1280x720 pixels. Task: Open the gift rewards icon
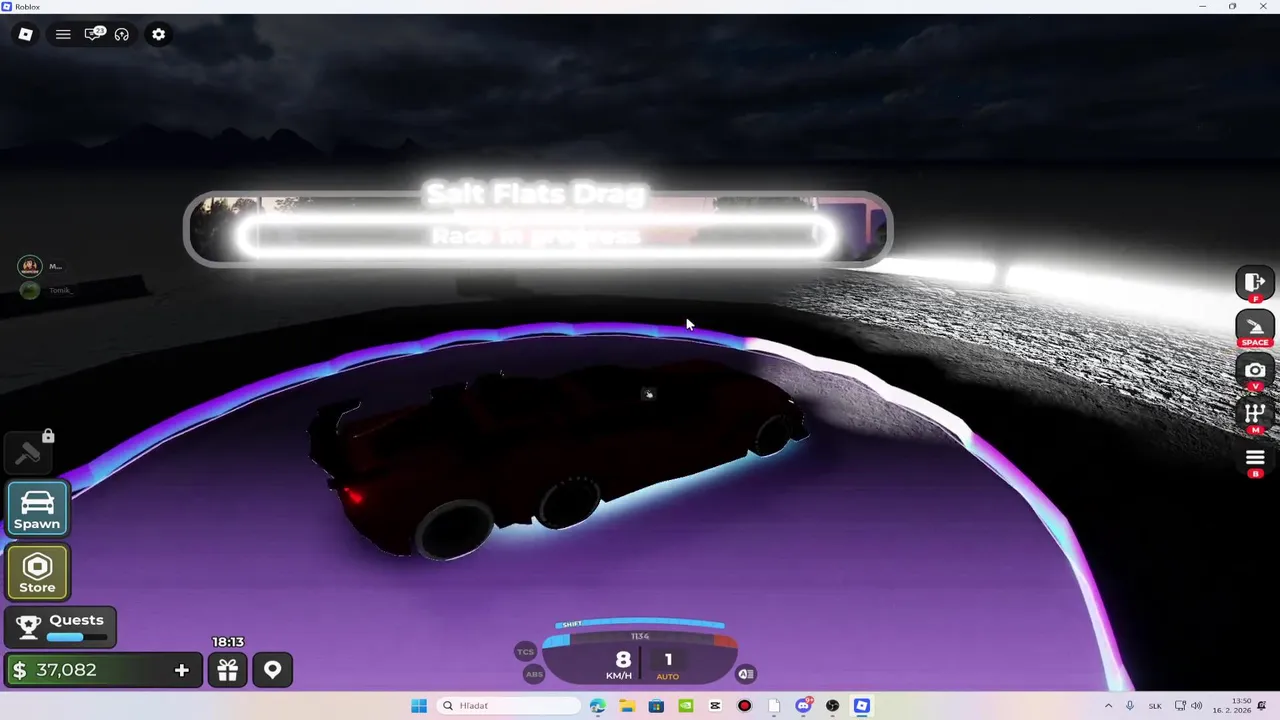click(x=228, y=670)
